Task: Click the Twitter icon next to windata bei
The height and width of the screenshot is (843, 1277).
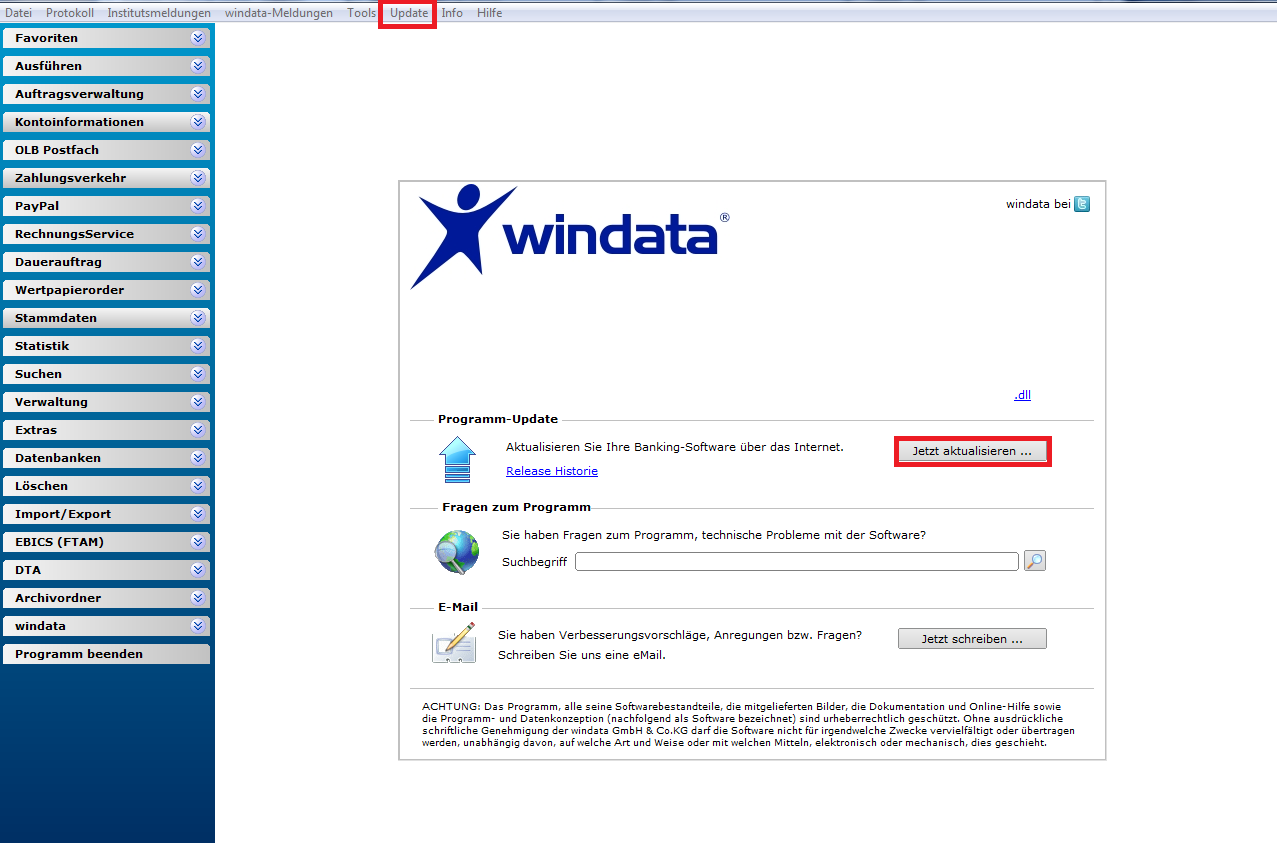Action: 1082,204
